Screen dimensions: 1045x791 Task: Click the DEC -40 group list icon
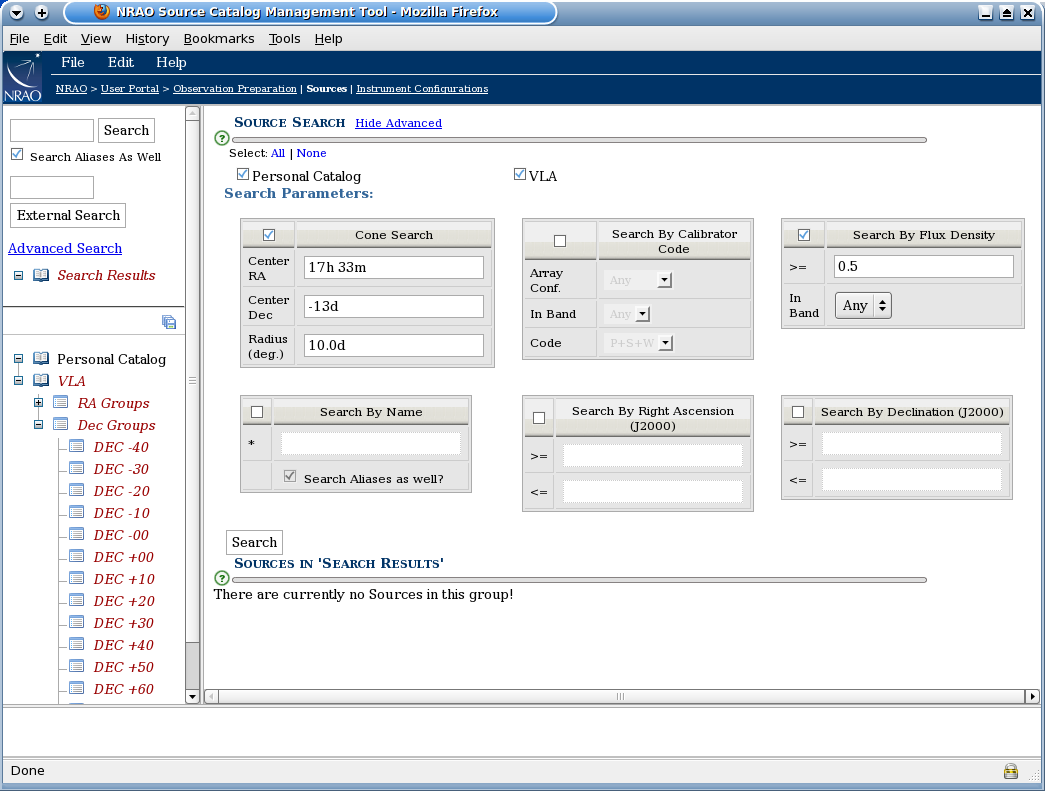(76, 446)
